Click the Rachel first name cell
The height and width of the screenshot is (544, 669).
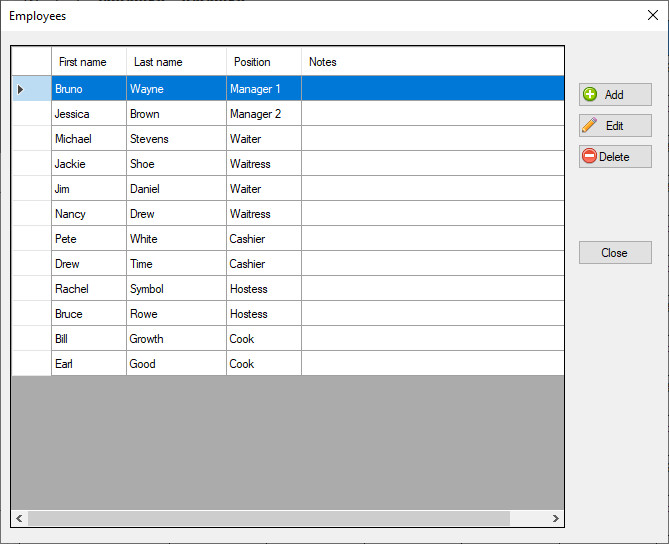[89, 289]
